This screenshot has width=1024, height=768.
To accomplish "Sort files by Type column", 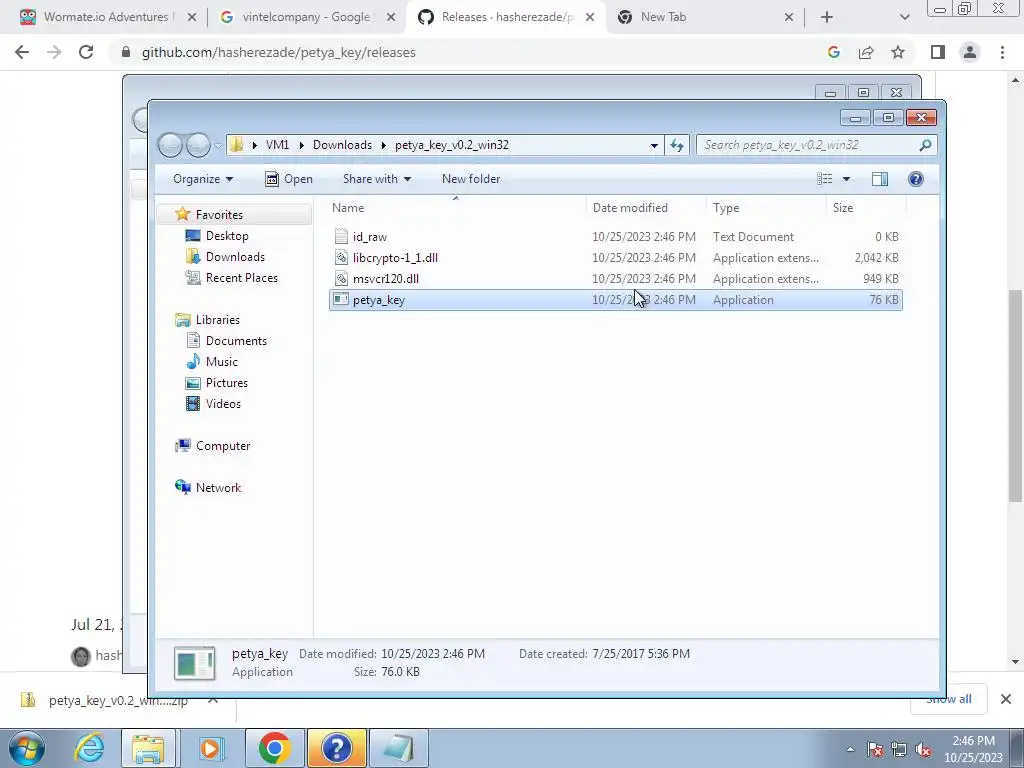I will tap(767, 208).
